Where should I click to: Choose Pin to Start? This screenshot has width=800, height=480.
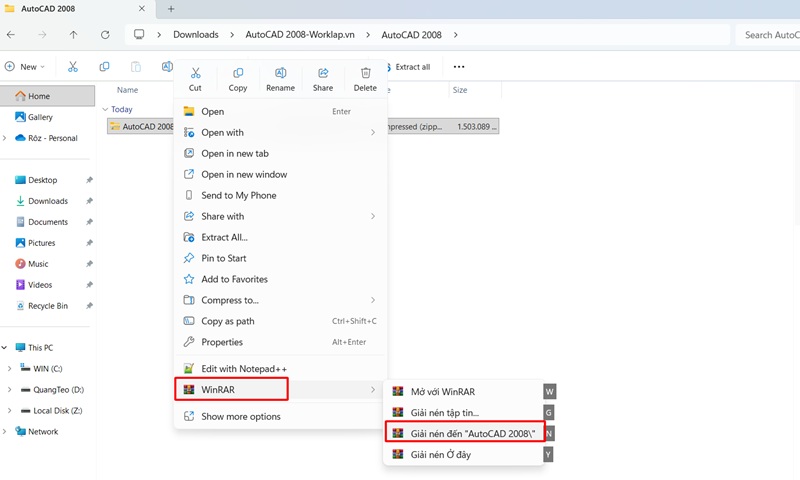(x=280, y=258)
